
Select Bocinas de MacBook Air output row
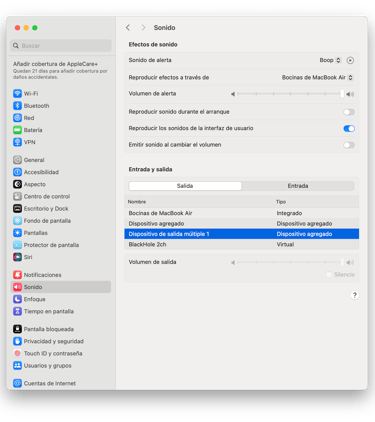[242, 213]
